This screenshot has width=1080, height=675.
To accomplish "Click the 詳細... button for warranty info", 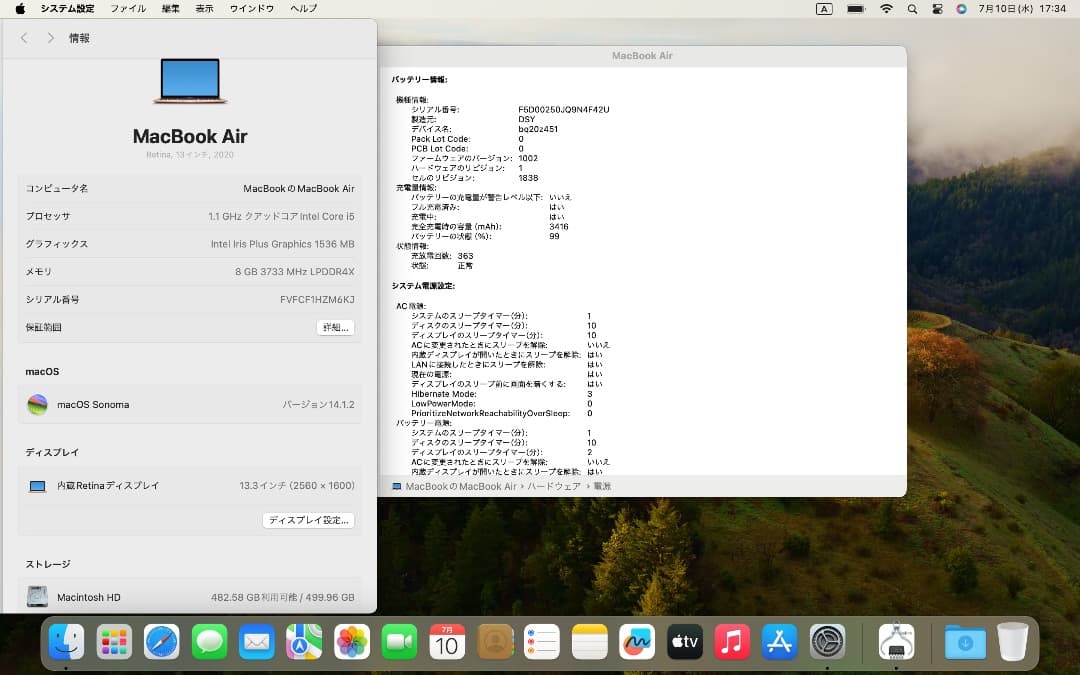I will (335, 327).
